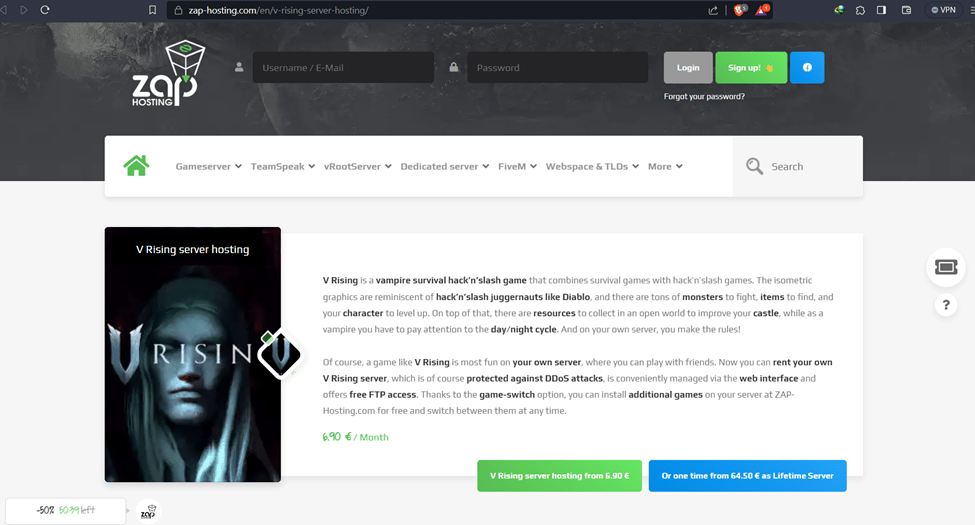Viewport: 975px width, 525px height.
Task: Open the coupon ticket side widget
Action: [x=945, y=267]
